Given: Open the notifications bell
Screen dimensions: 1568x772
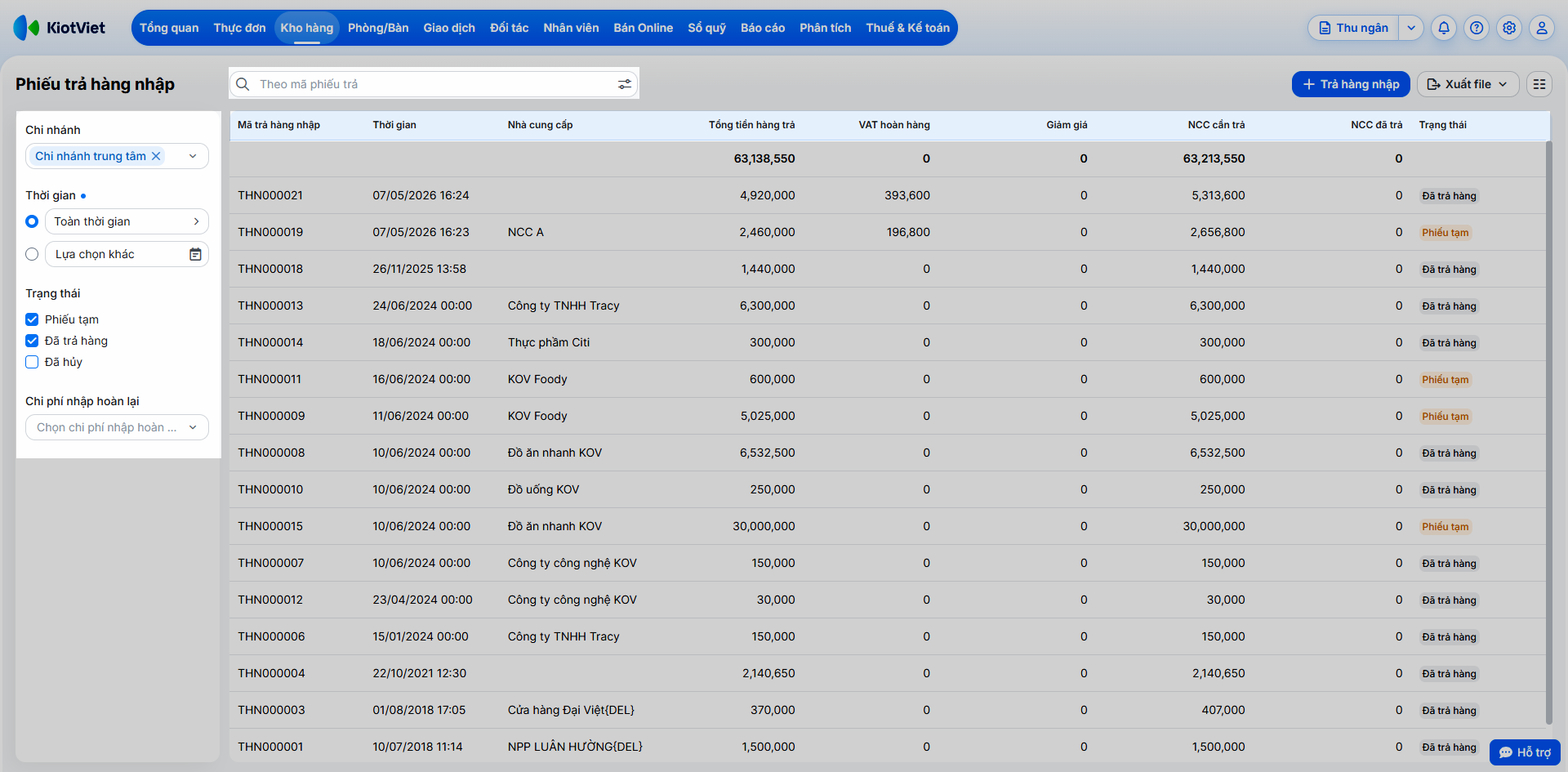Looking at the screenshot, I should [x=1443, y=28].
